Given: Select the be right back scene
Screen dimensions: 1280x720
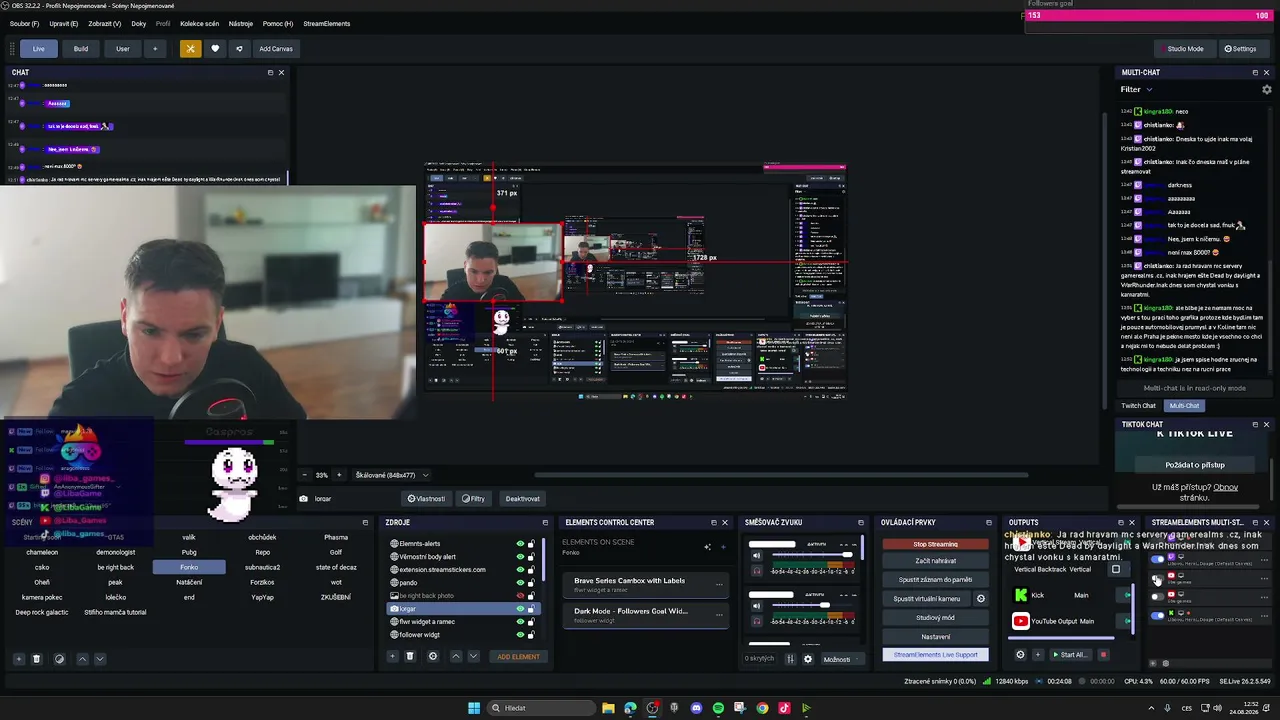Looking at the screenshot, I should pos(115,567).
